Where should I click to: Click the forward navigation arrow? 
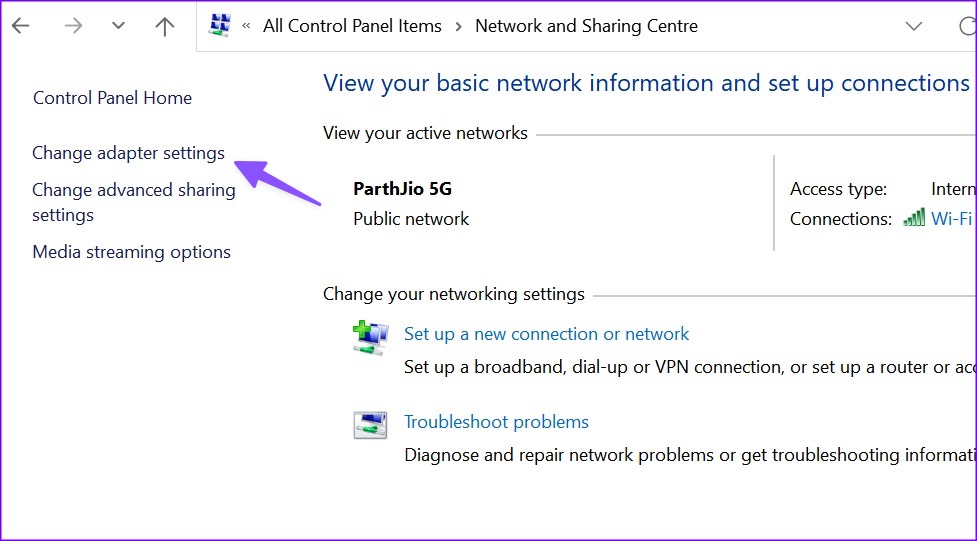(73, 26)
